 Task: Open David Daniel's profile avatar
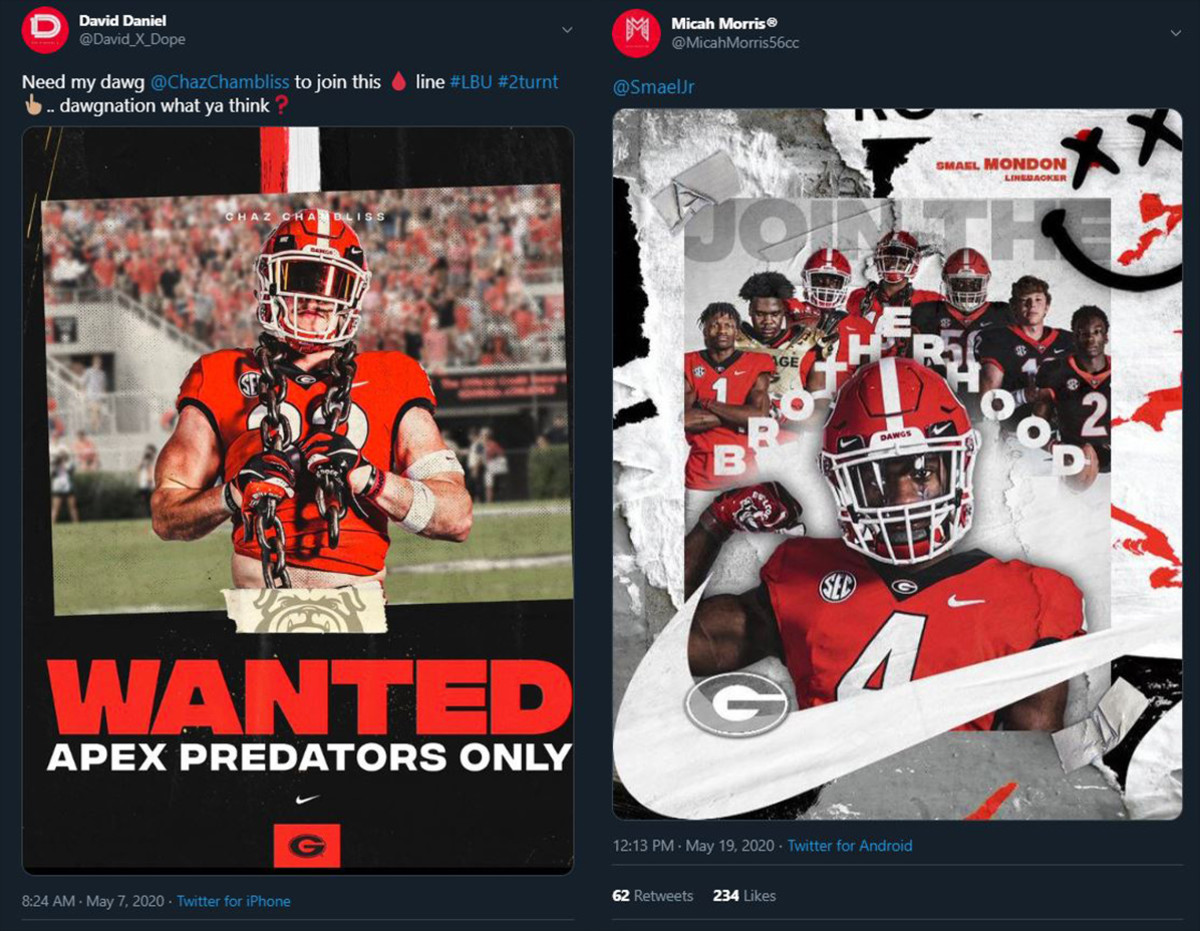(x=45, y=29)
